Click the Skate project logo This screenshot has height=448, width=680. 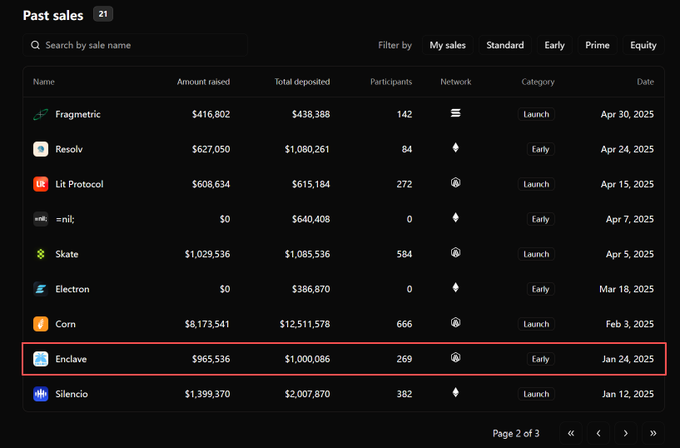click(40, 254)
